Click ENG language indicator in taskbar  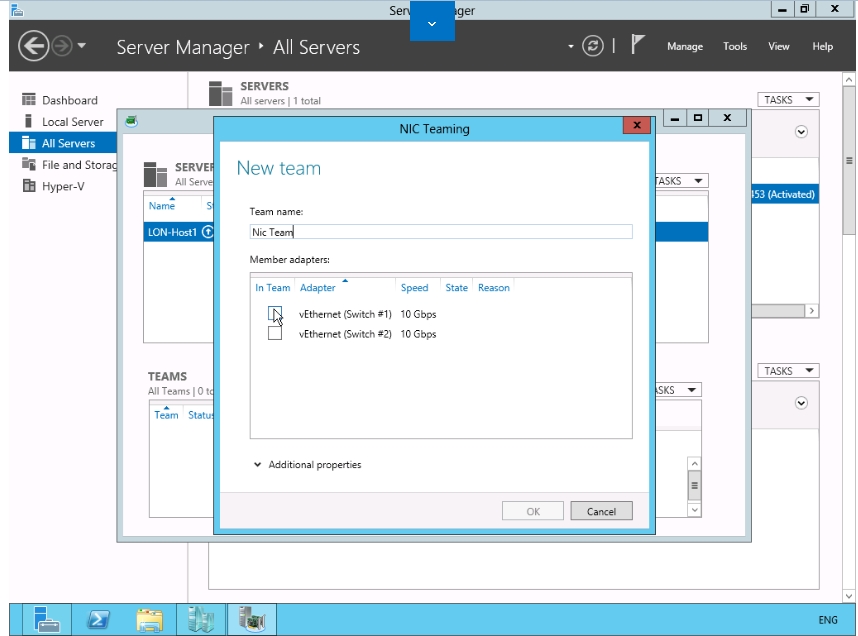coord(827,620)
